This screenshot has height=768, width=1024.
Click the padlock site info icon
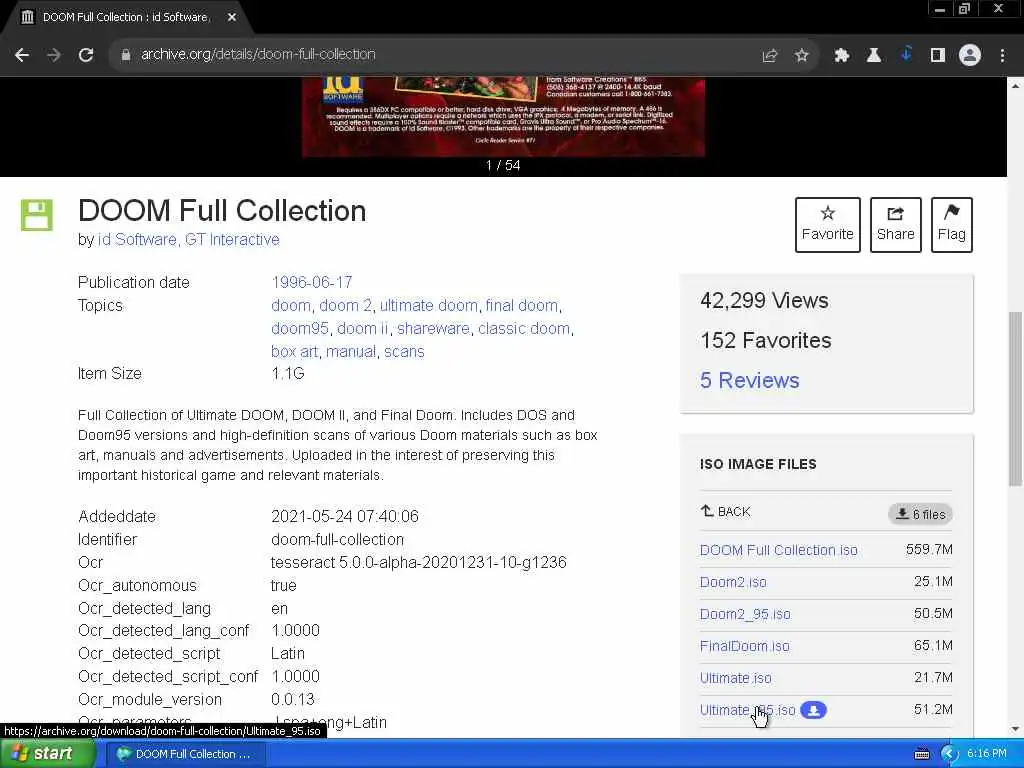point(125,55)
